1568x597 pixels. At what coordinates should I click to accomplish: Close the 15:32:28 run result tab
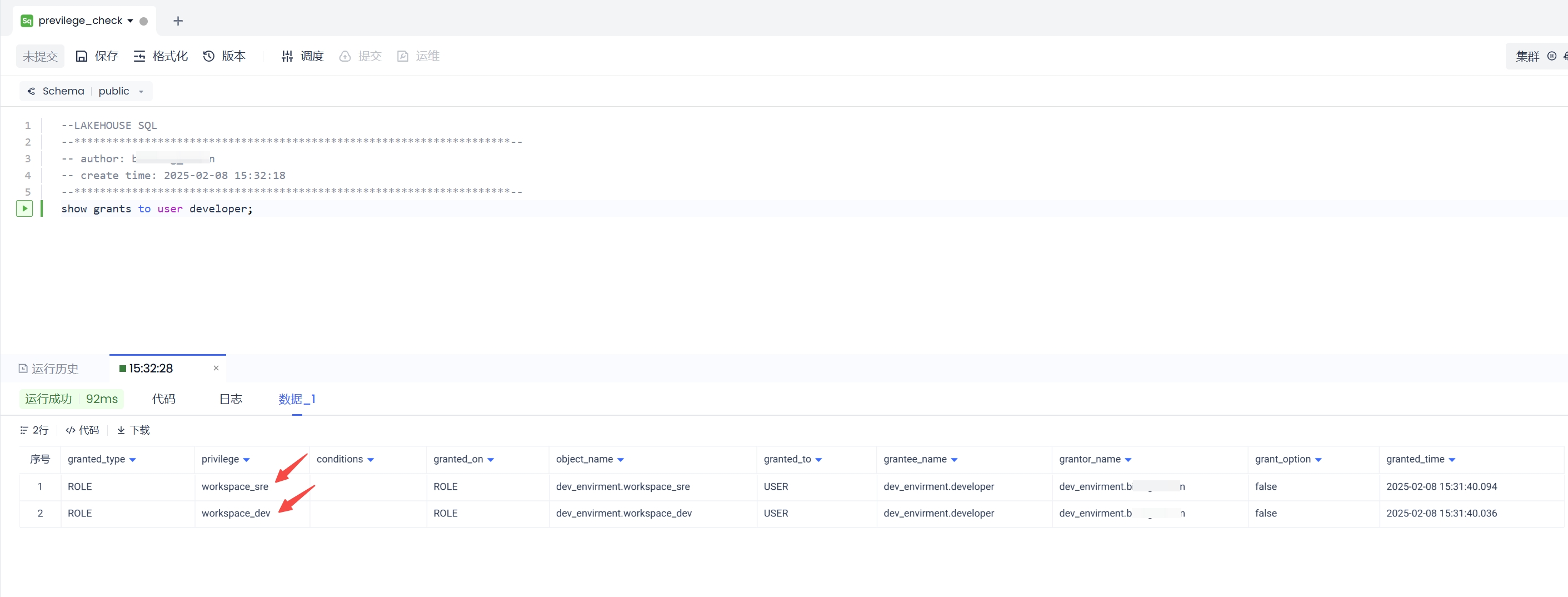click(216, 368)
